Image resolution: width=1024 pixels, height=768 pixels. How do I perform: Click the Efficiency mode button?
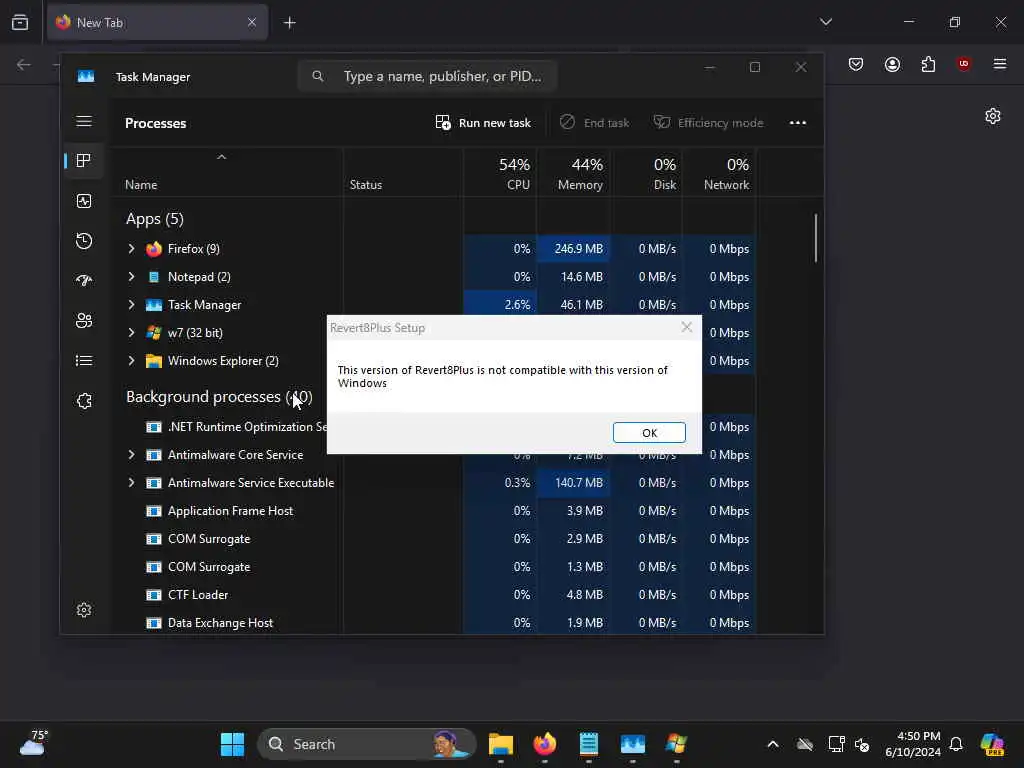point(709,123)
